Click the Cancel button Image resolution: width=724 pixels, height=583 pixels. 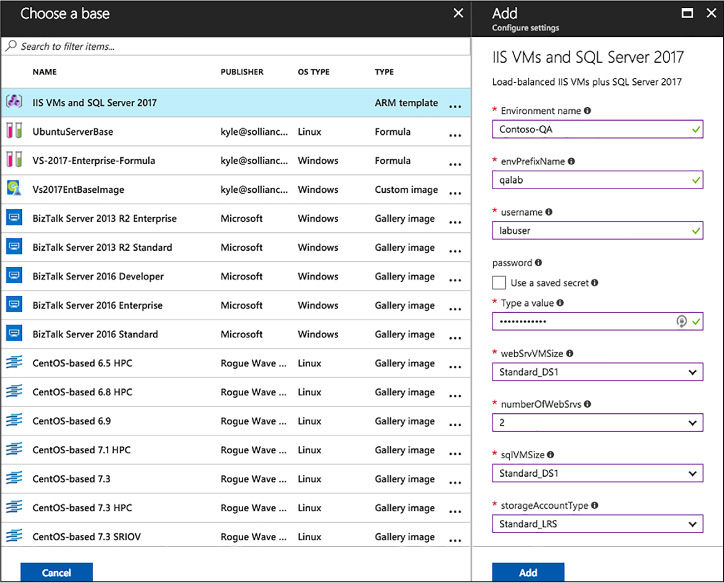coord(56,572)
